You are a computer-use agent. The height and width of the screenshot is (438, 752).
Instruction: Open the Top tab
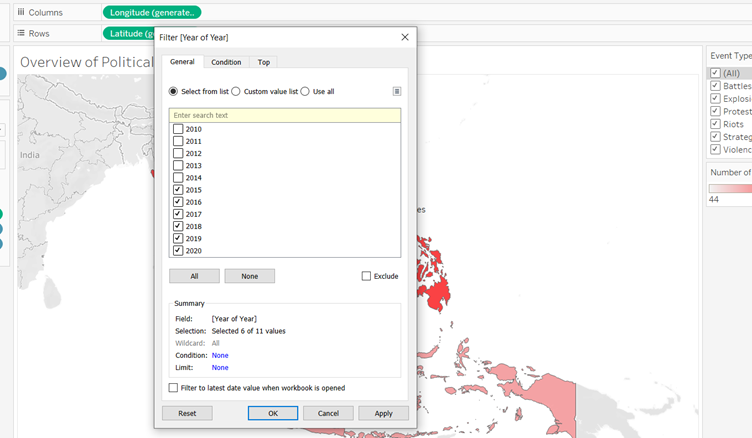coord(263,62)
